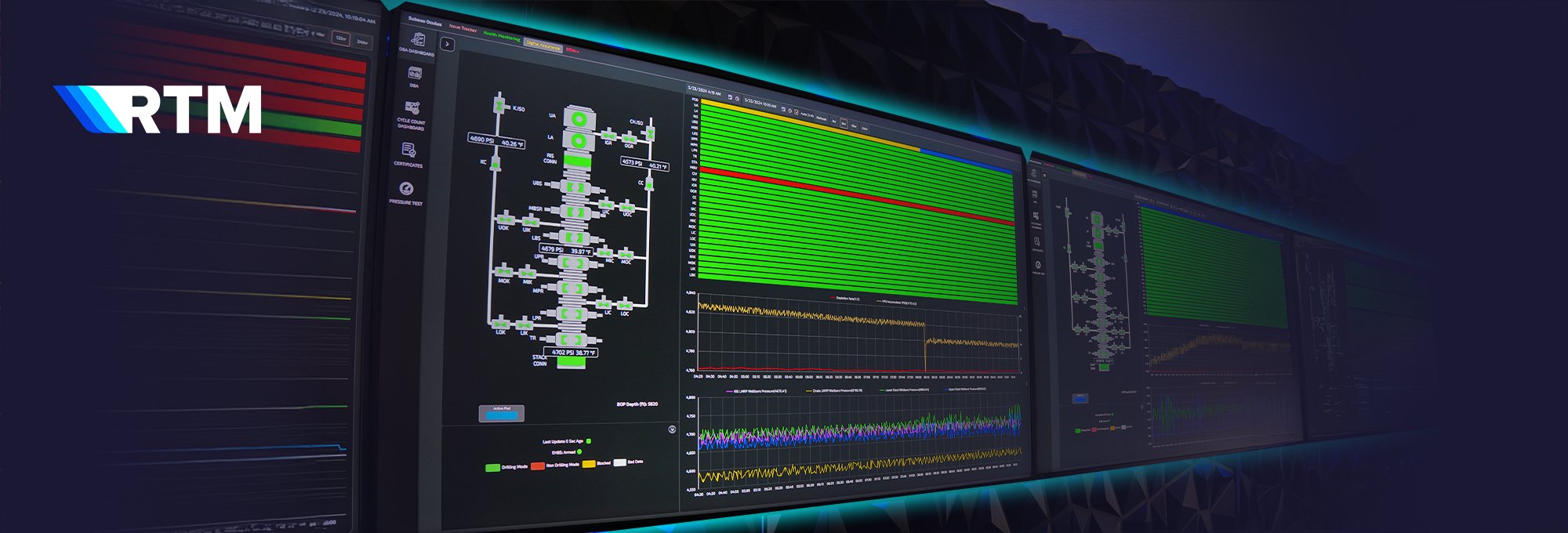The image size is (1568, 533).
Task: Open the DBA Dashboard sidebar icon
Action: (x=418, y=39)
